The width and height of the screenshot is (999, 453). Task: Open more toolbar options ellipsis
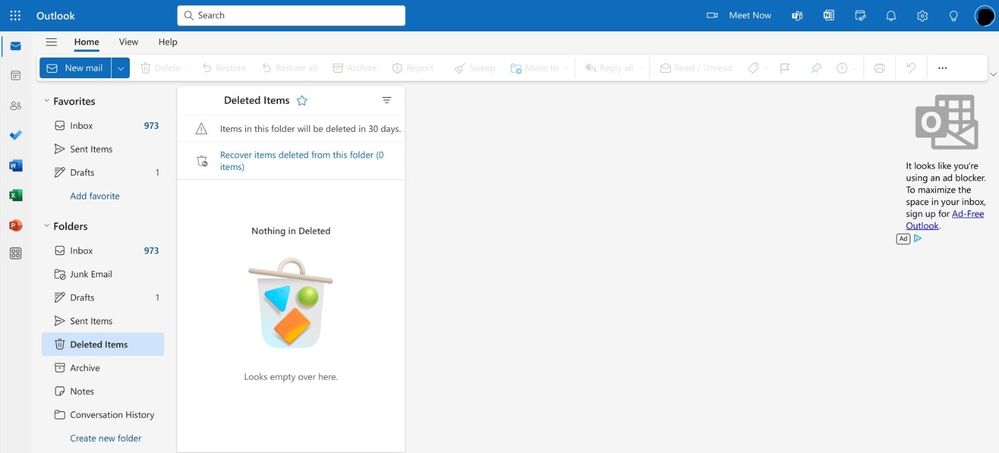[942, 68]
